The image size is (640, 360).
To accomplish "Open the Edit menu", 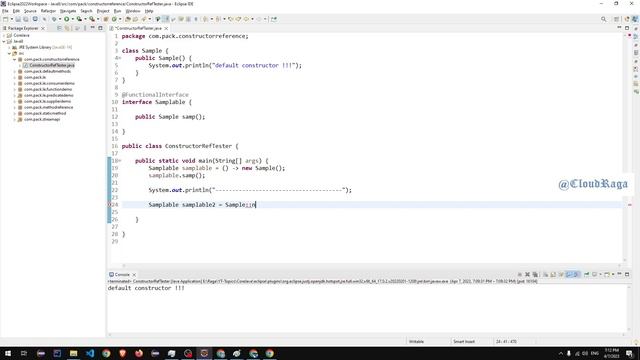I will pyautogui.click(x=16, y=11).
